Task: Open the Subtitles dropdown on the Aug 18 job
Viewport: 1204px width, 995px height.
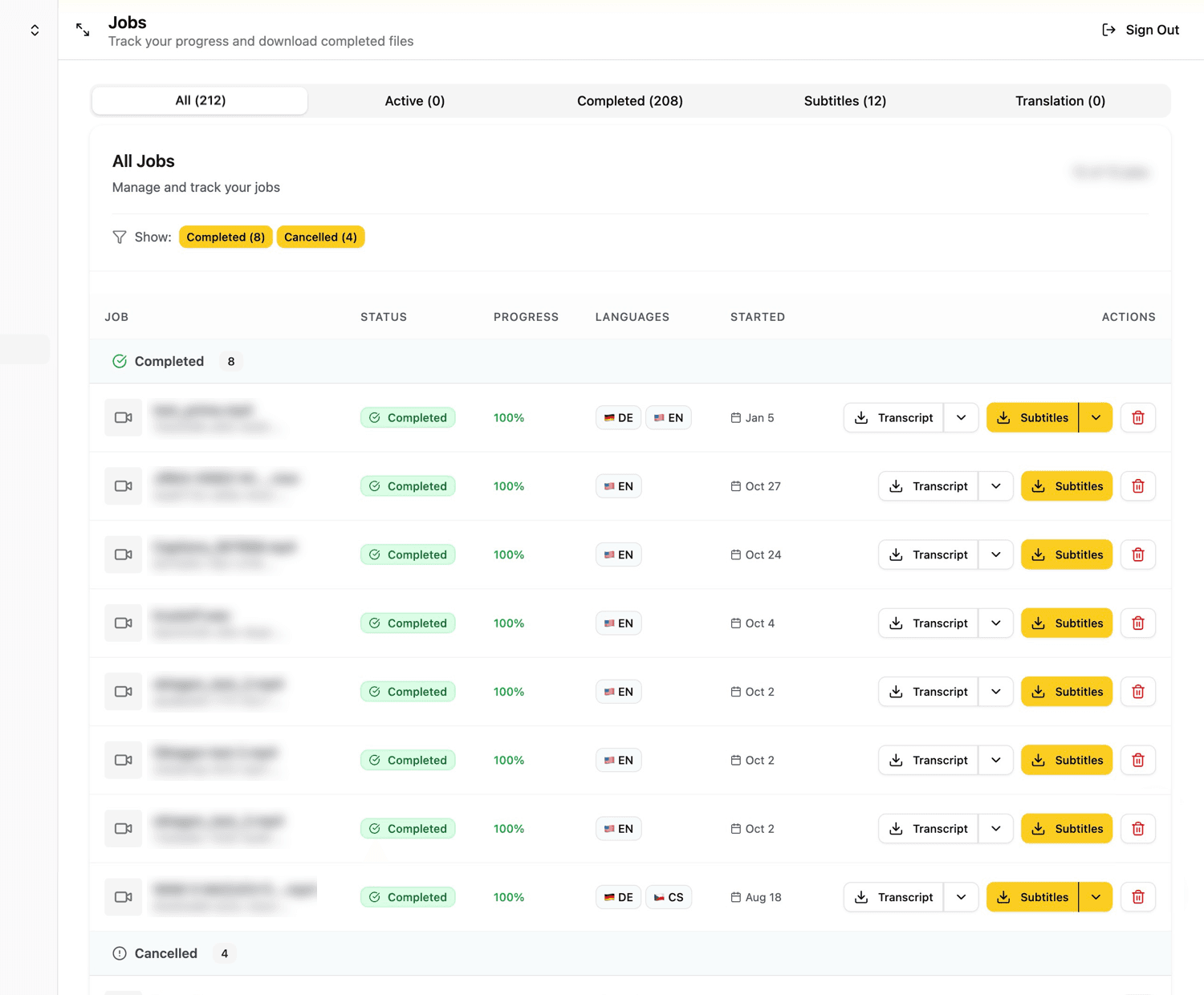Action: [x=1095, y=897]
